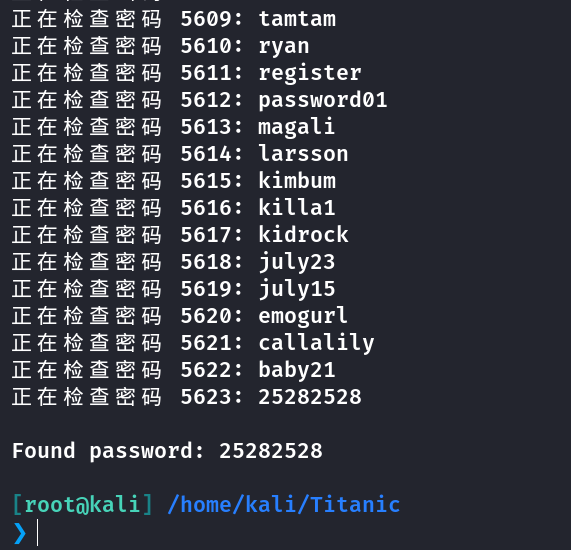Click the word kimbum on line 5615
The image size is (571, 550).
pyautogui.click(x=297, y=180)
